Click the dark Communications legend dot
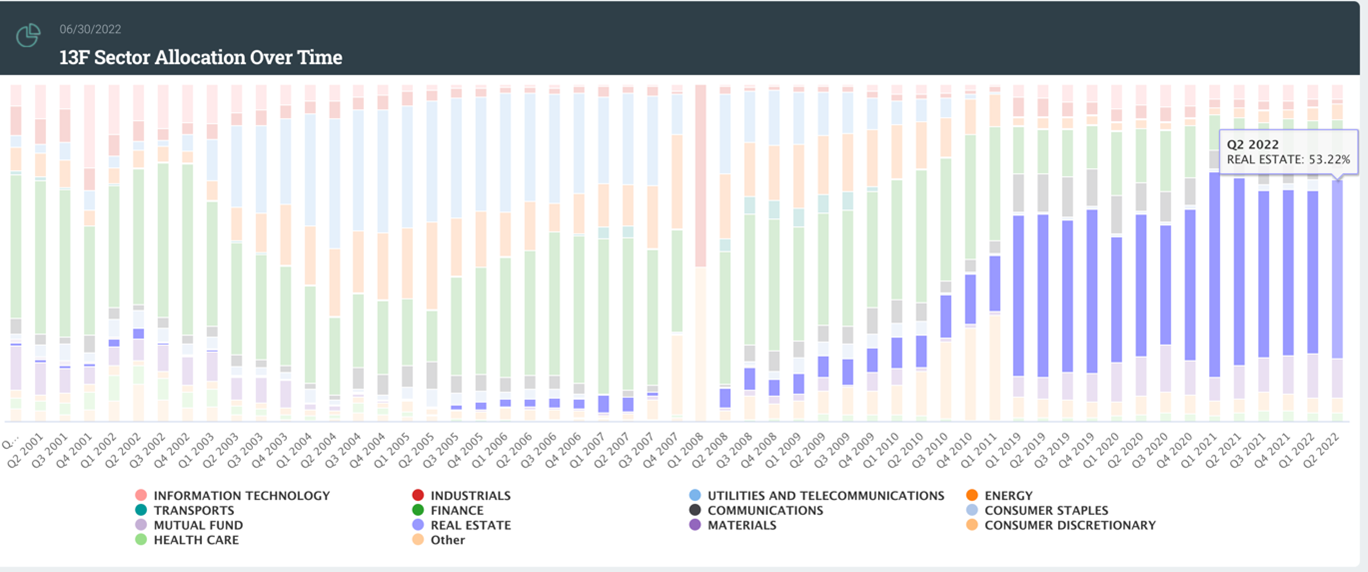 [694, 511]
